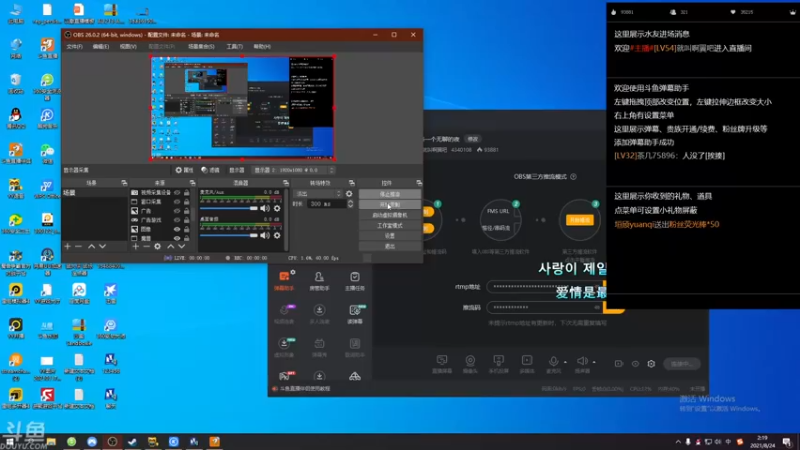Screen dimensions: 800x450
Task: Click the transition duration stepper arrows
Action: coord(350,204)
